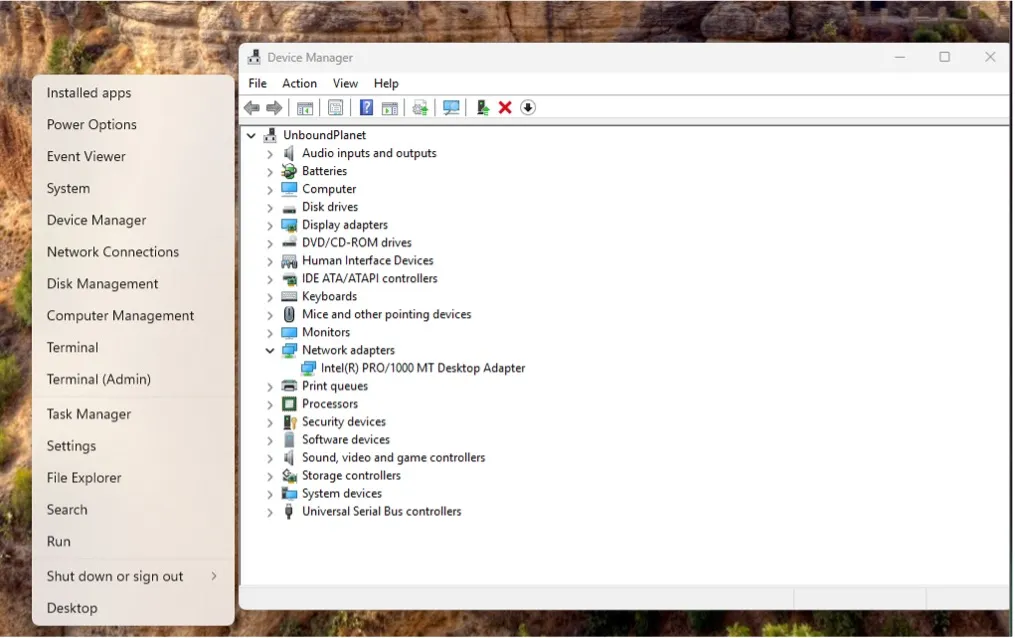The width and height of the screenshot is (1015, 638).
Task: Click the red X Uninstall device icon
Action: [x=505, y=108]
